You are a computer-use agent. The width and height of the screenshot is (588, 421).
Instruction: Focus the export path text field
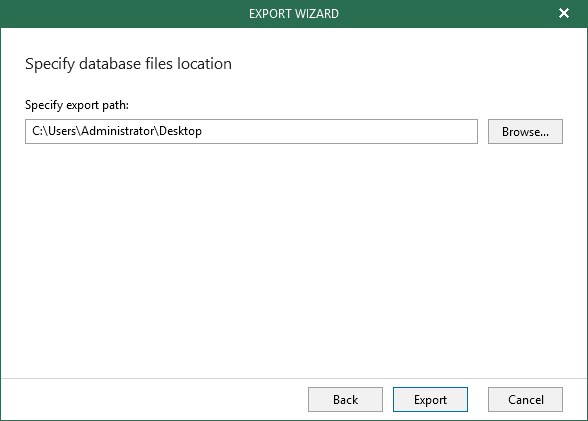click(x=251, y=132)
